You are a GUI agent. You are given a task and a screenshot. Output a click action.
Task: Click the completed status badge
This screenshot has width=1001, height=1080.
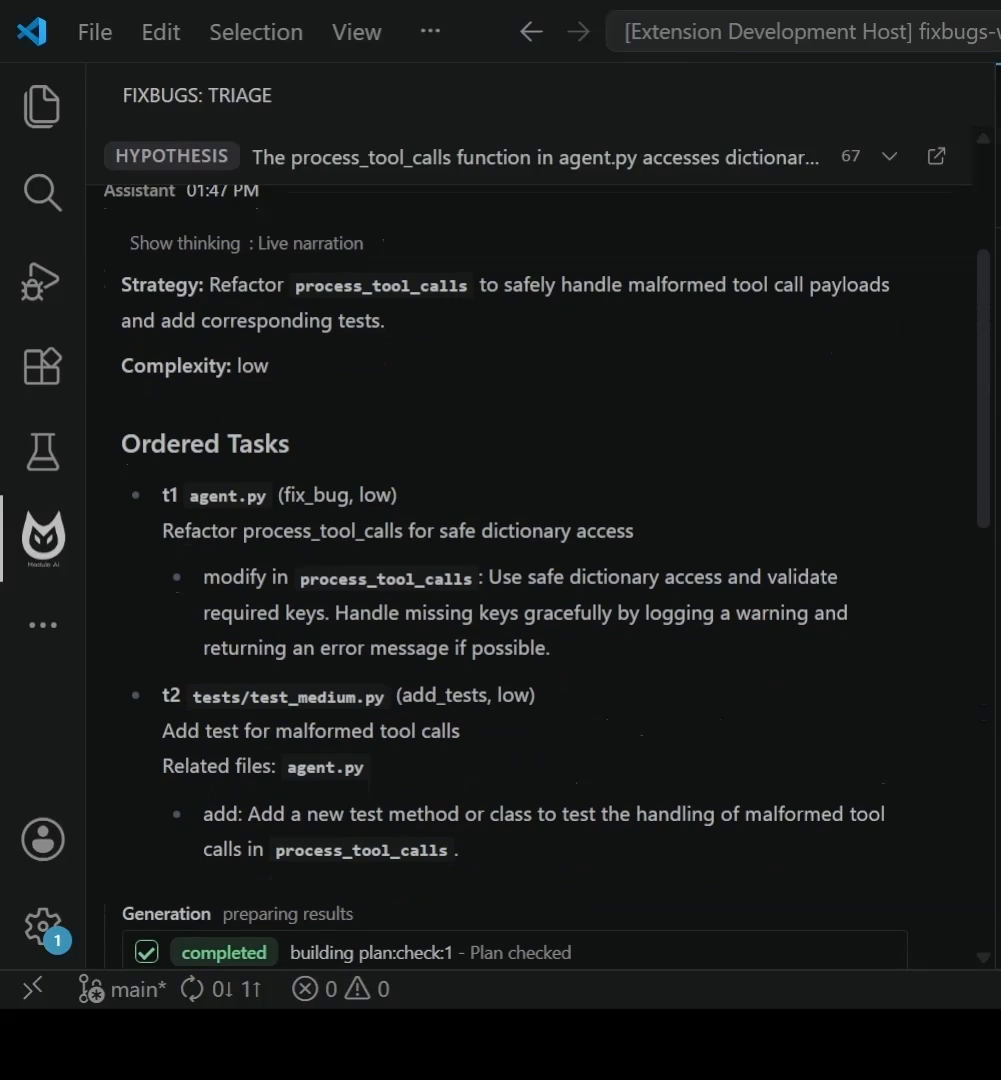coord(224,953)
